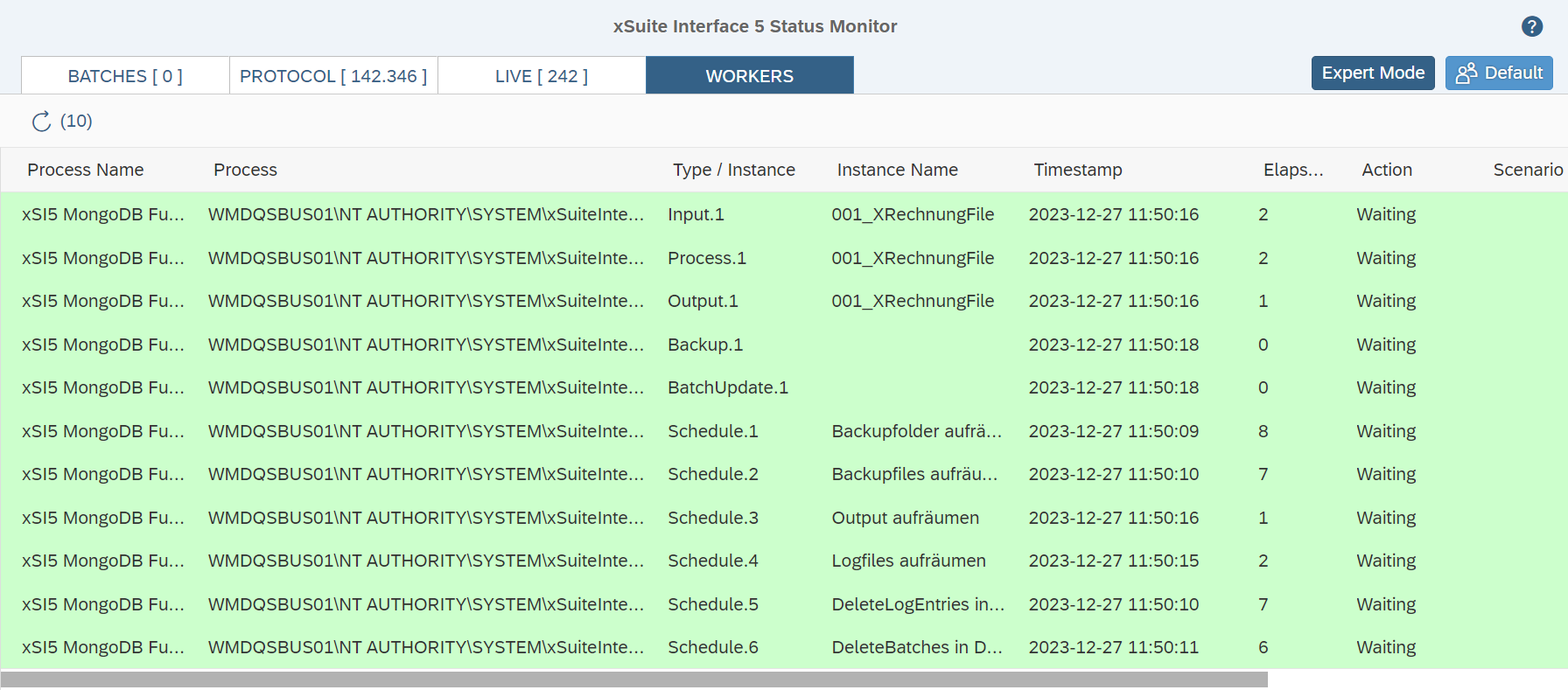Image resolution: width=1568 pixels, height=690 pixels.
Task: Click the Scenario column header
Action: [1528, 170]
